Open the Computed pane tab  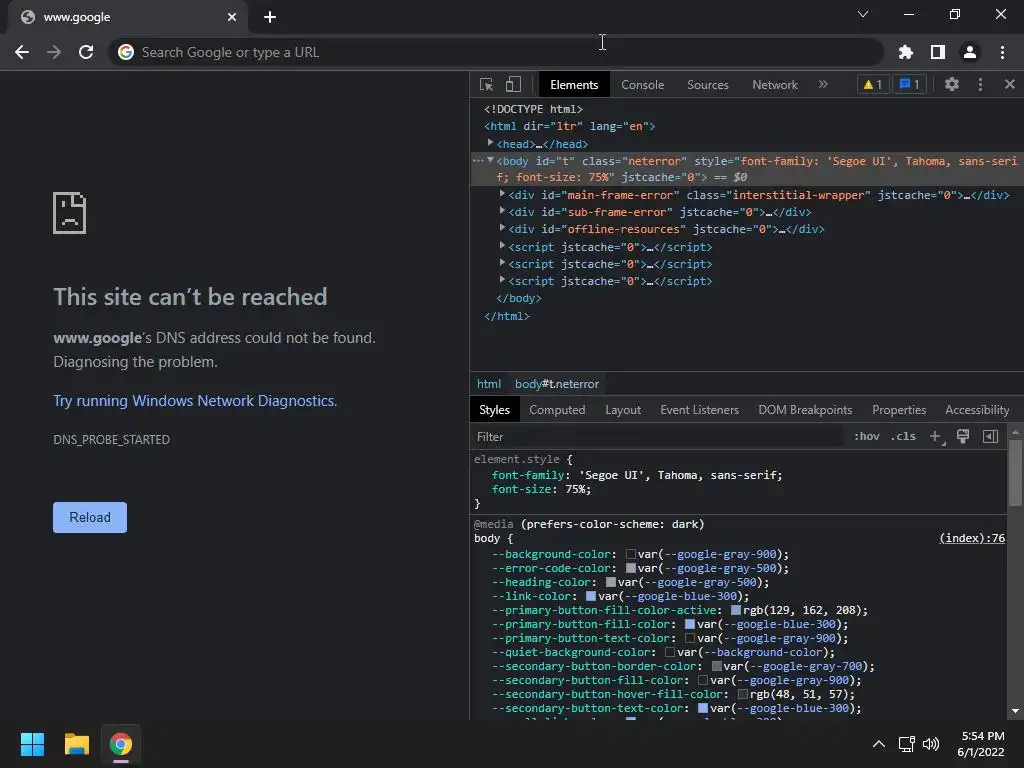[x=557, y=410]
